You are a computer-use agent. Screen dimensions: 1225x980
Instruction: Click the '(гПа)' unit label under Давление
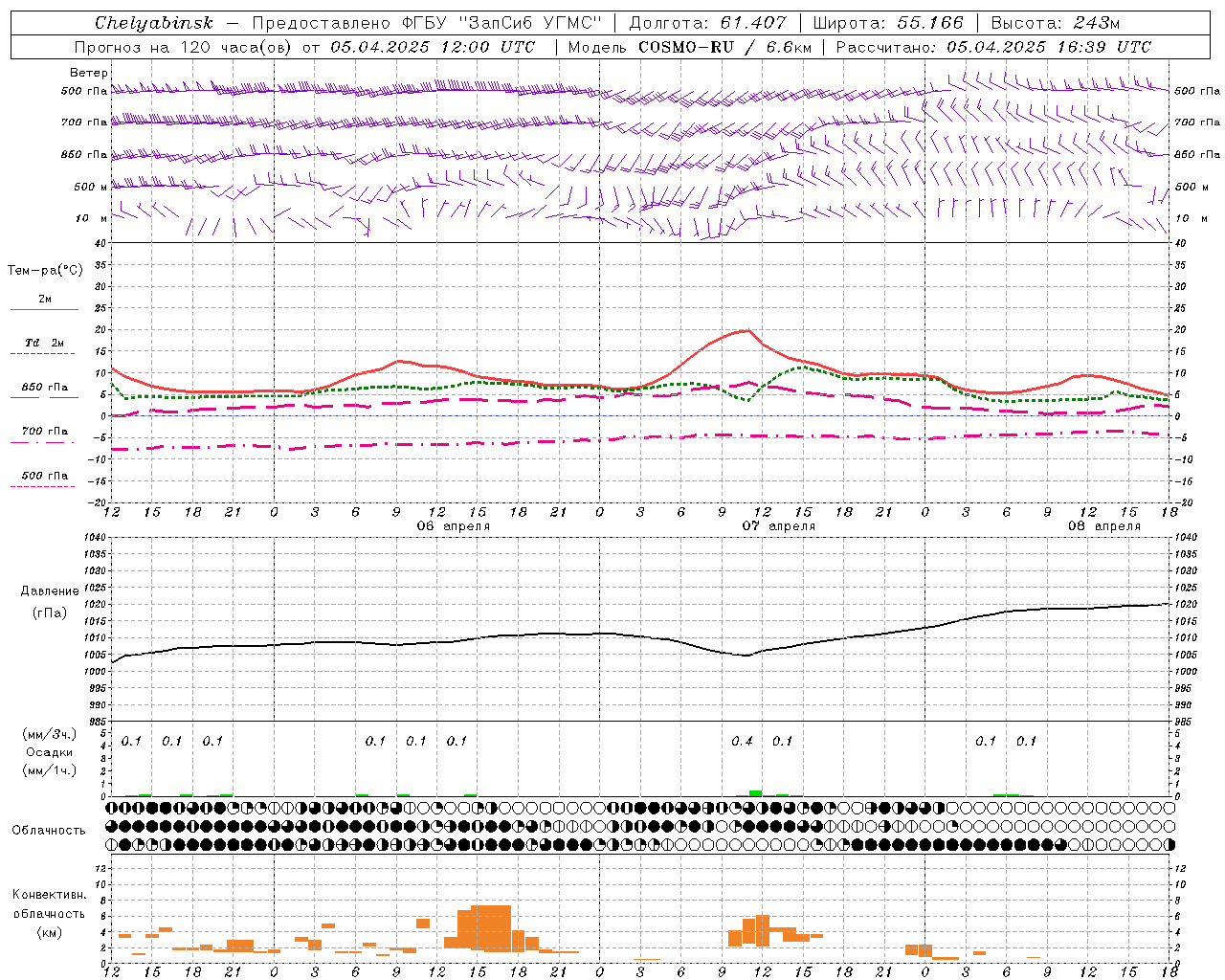click(x=50, y=613)
